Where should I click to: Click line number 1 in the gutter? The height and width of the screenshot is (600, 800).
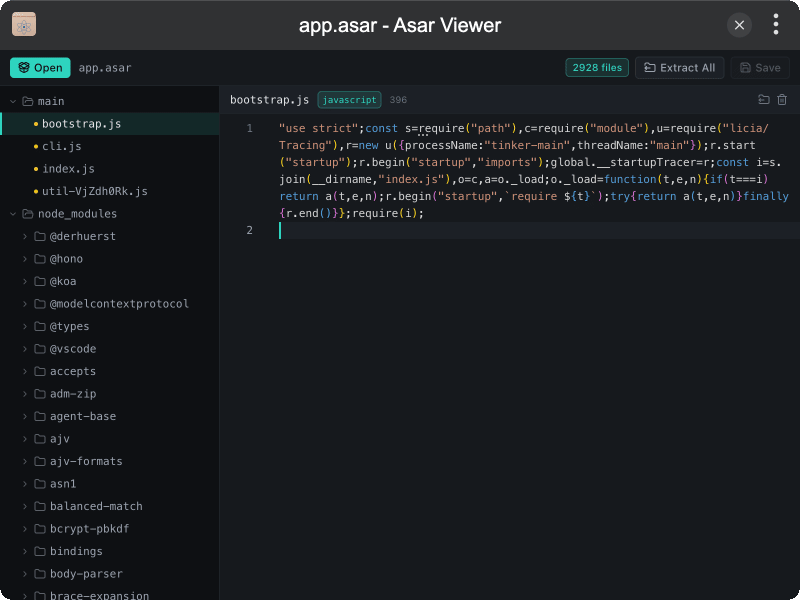coord(249,128)
